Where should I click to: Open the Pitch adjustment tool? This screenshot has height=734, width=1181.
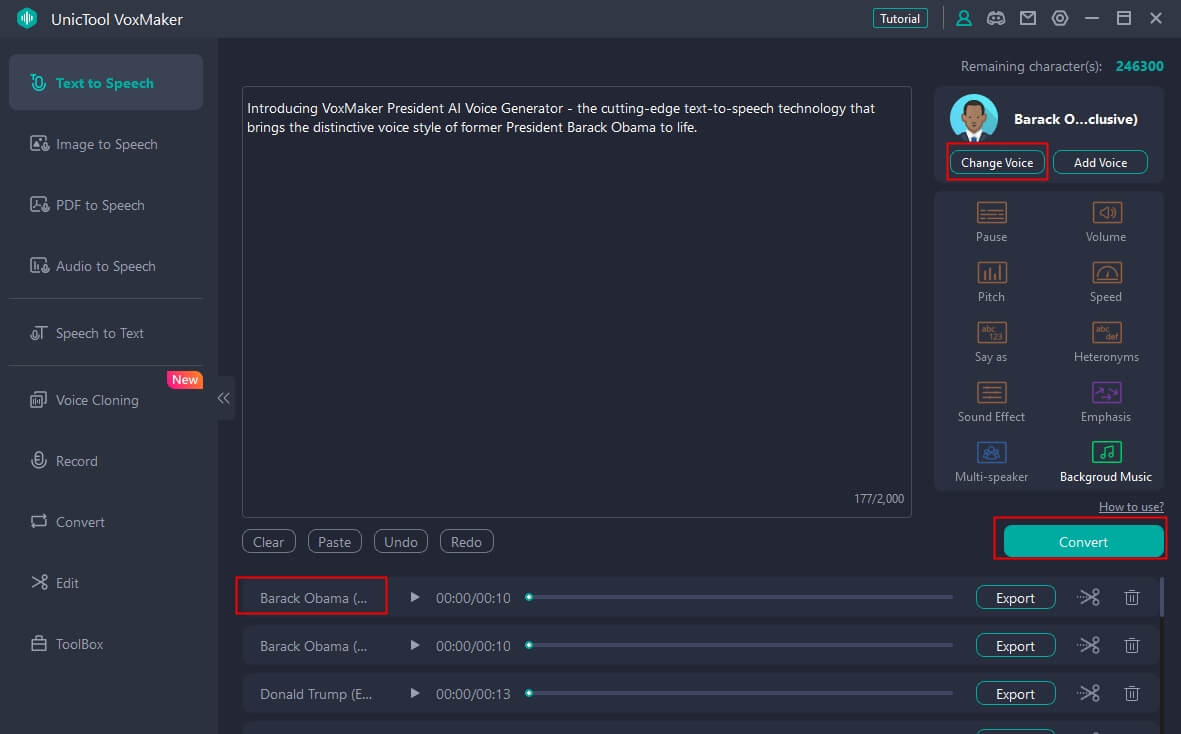[991, 273]
